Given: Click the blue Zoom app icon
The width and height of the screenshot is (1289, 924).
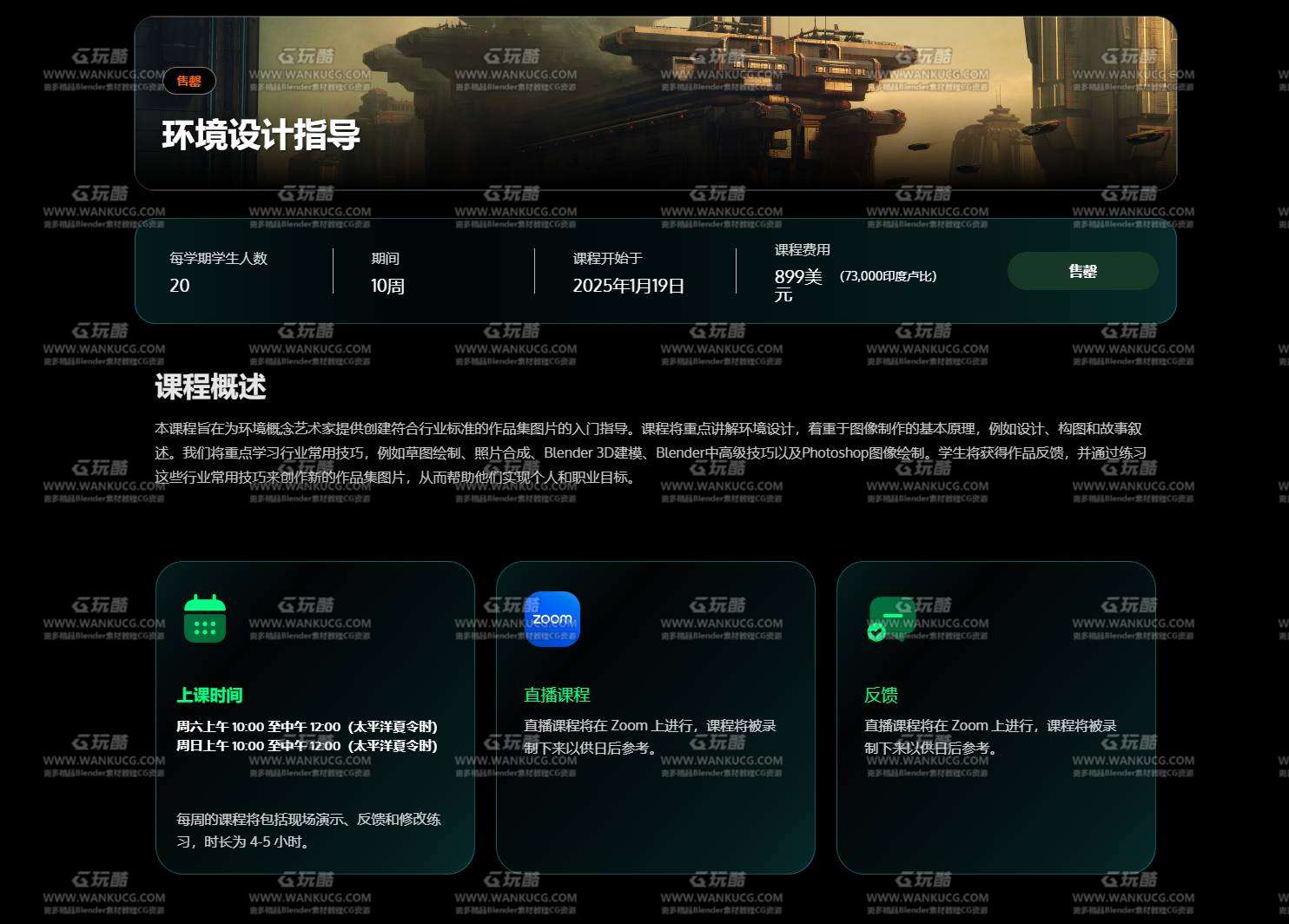Looking at the screenshot, I should coord(552,619).
